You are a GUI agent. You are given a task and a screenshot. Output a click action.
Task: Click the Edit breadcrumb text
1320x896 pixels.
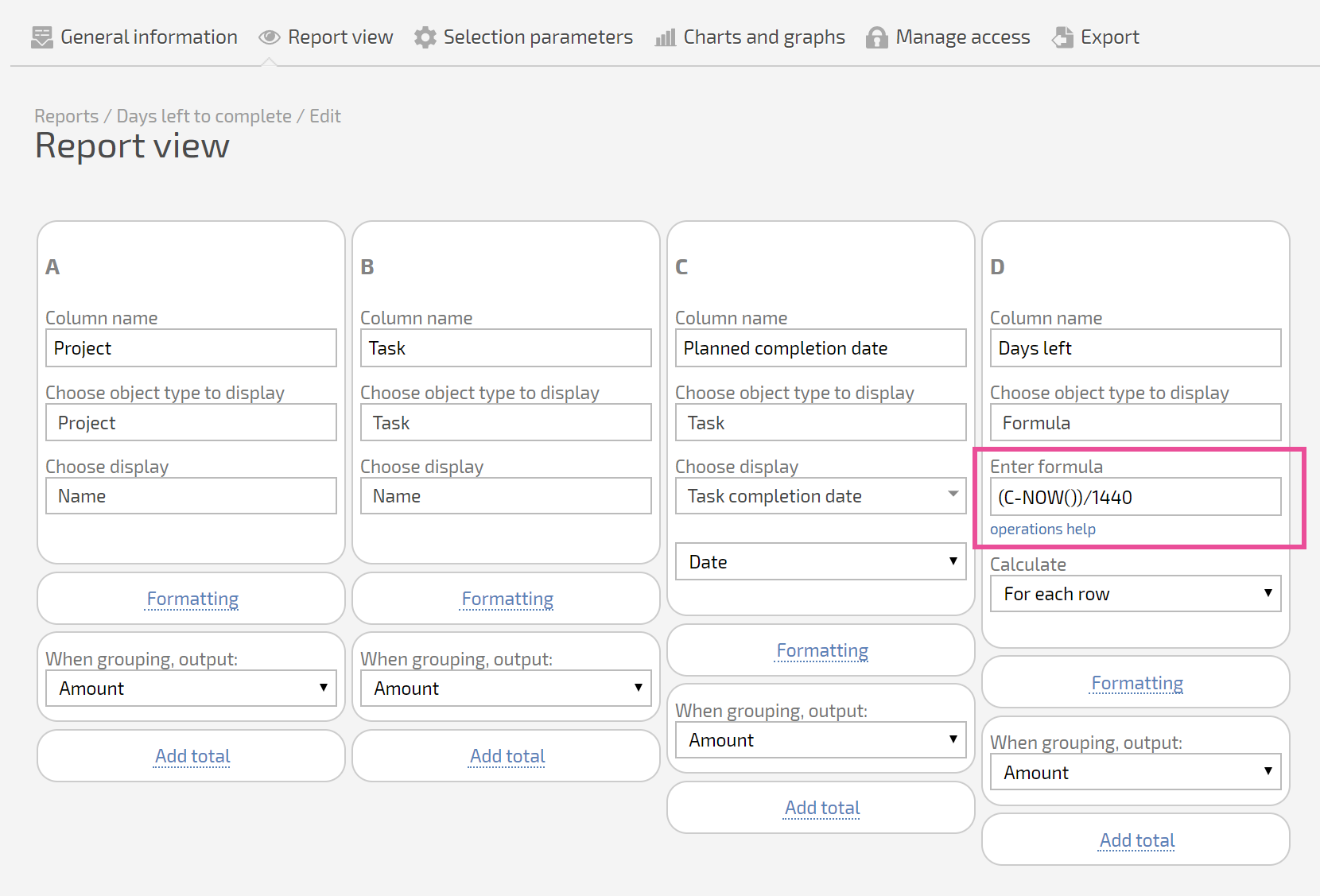(x=325, y=116)
